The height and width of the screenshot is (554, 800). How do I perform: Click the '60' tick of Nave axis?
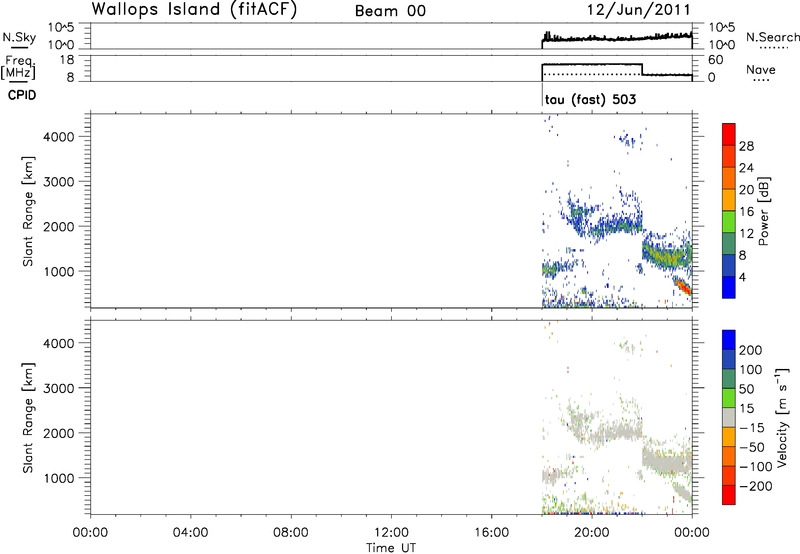click(x=716, y=60)
